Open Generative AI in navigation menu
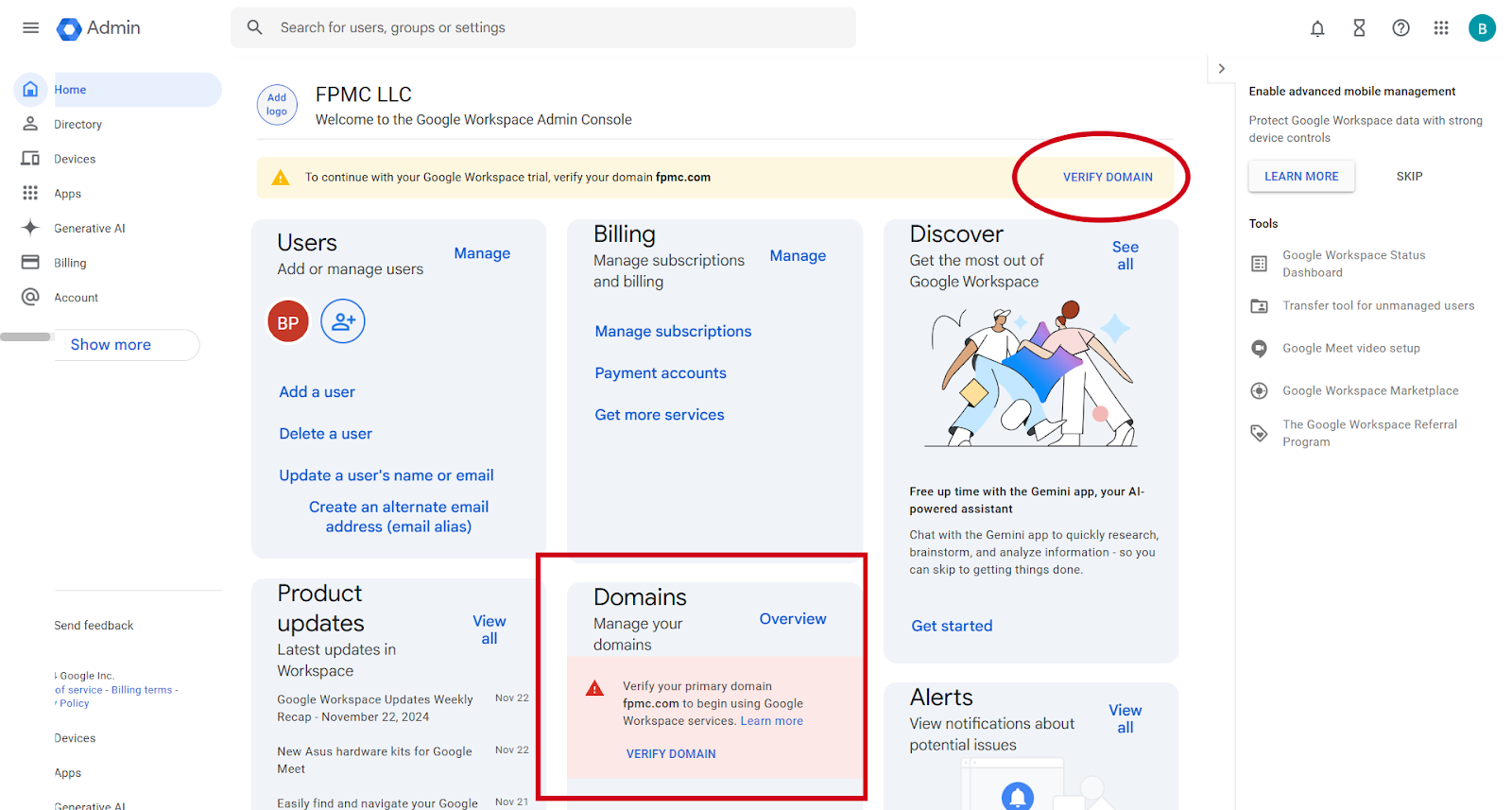The height and width of the screenshot is (810, 1512). click(x=90, y=229)
